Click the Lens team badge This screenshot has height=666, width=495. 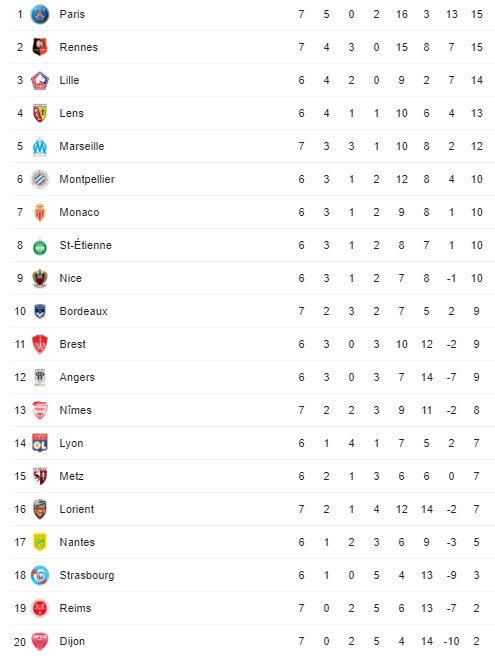coord(40,113)
